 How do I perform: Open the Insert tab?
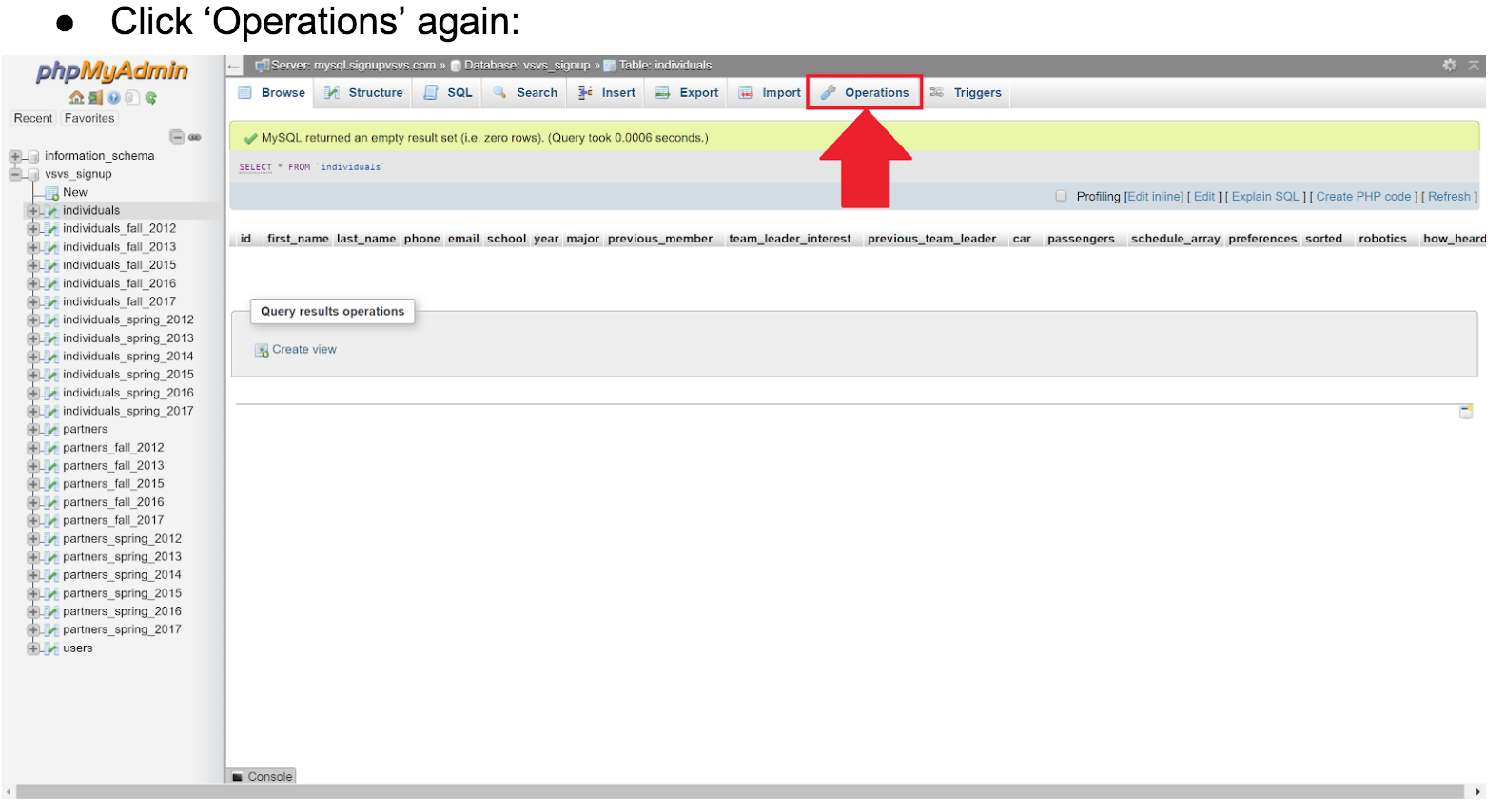coord(607,93)
